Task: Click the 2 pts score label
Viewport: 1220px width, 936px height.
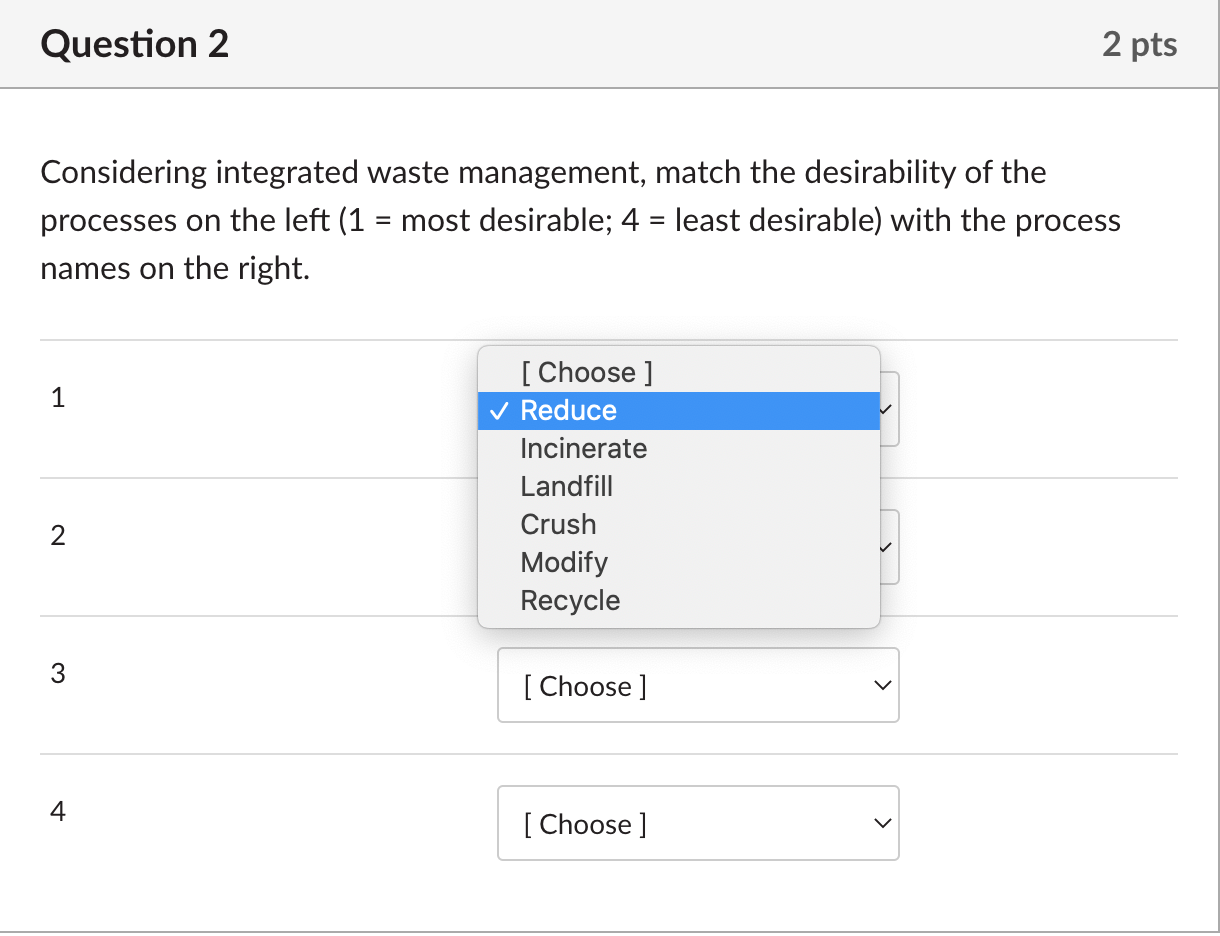Action: pyautogui.click(x=1140, y=44)
